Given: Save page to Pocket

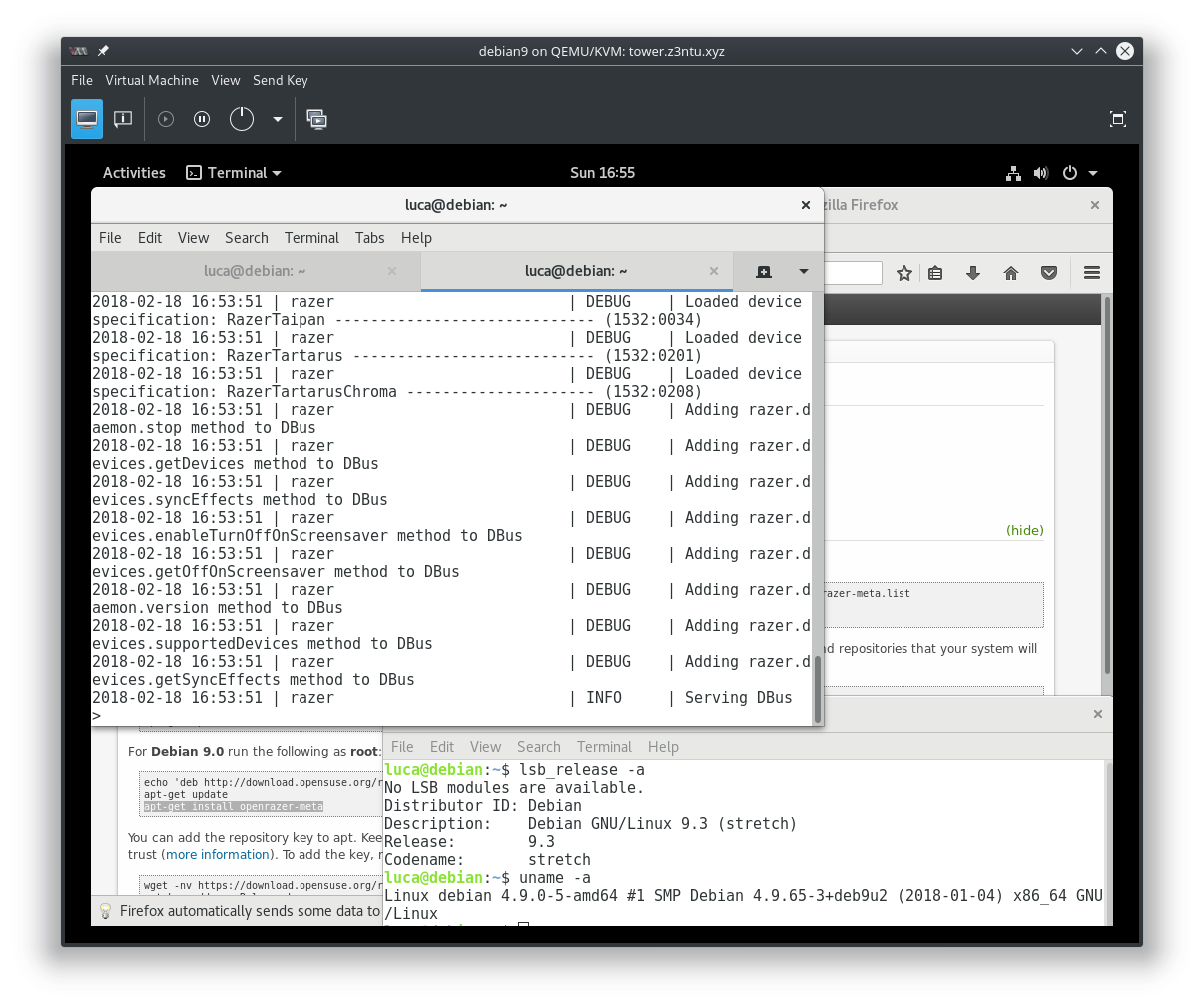Looking at the screenshot, I should click(1049, 272).
